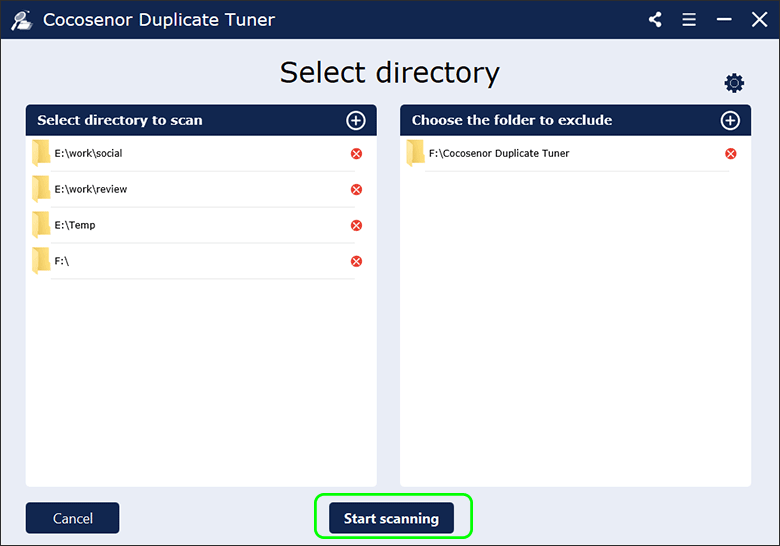Select the F:\ path text
The width and height of the screenshot is (780, 546).
click(62, 261)
